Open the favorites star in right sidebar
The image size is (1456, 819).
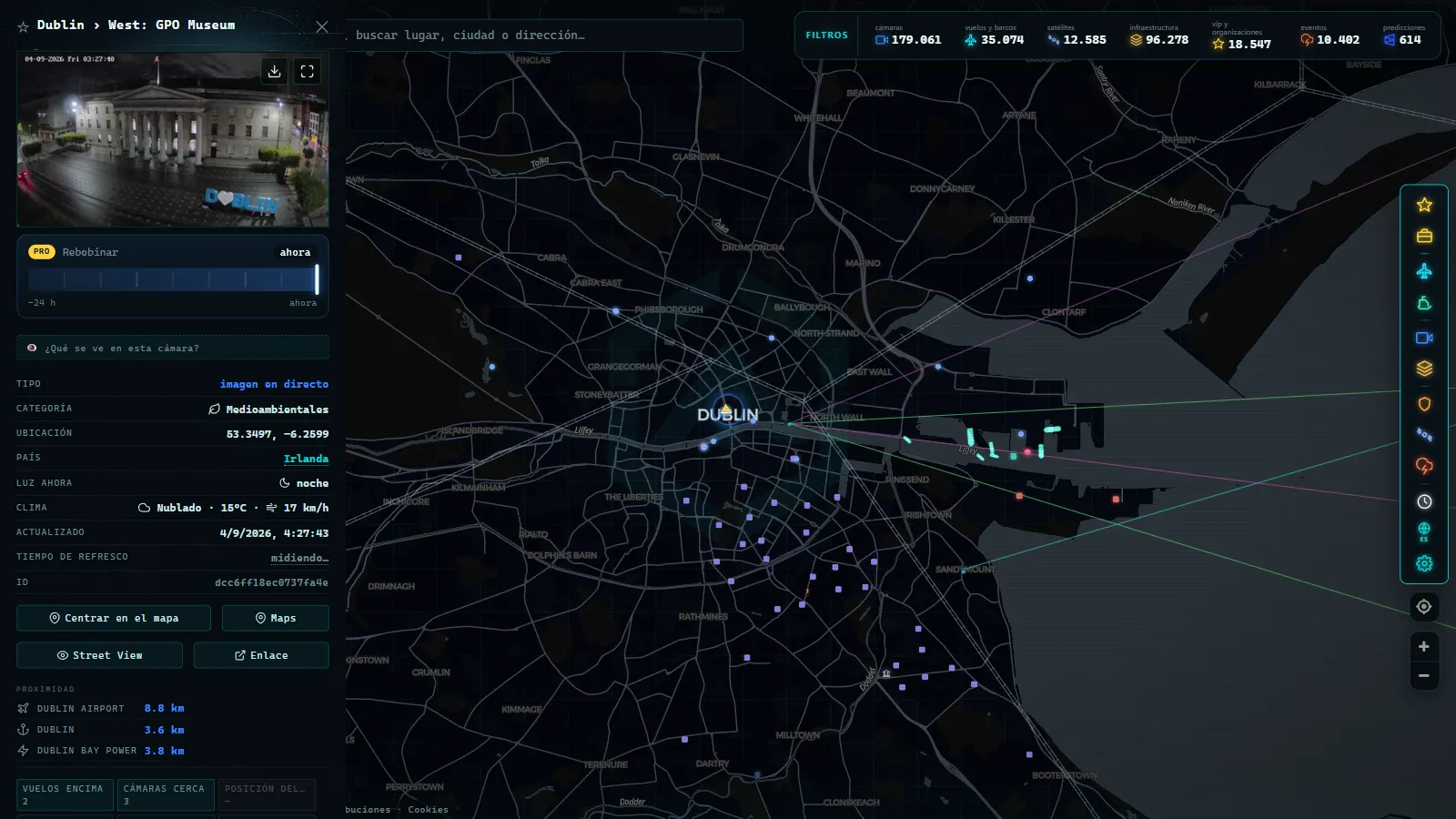point(1424,205)
